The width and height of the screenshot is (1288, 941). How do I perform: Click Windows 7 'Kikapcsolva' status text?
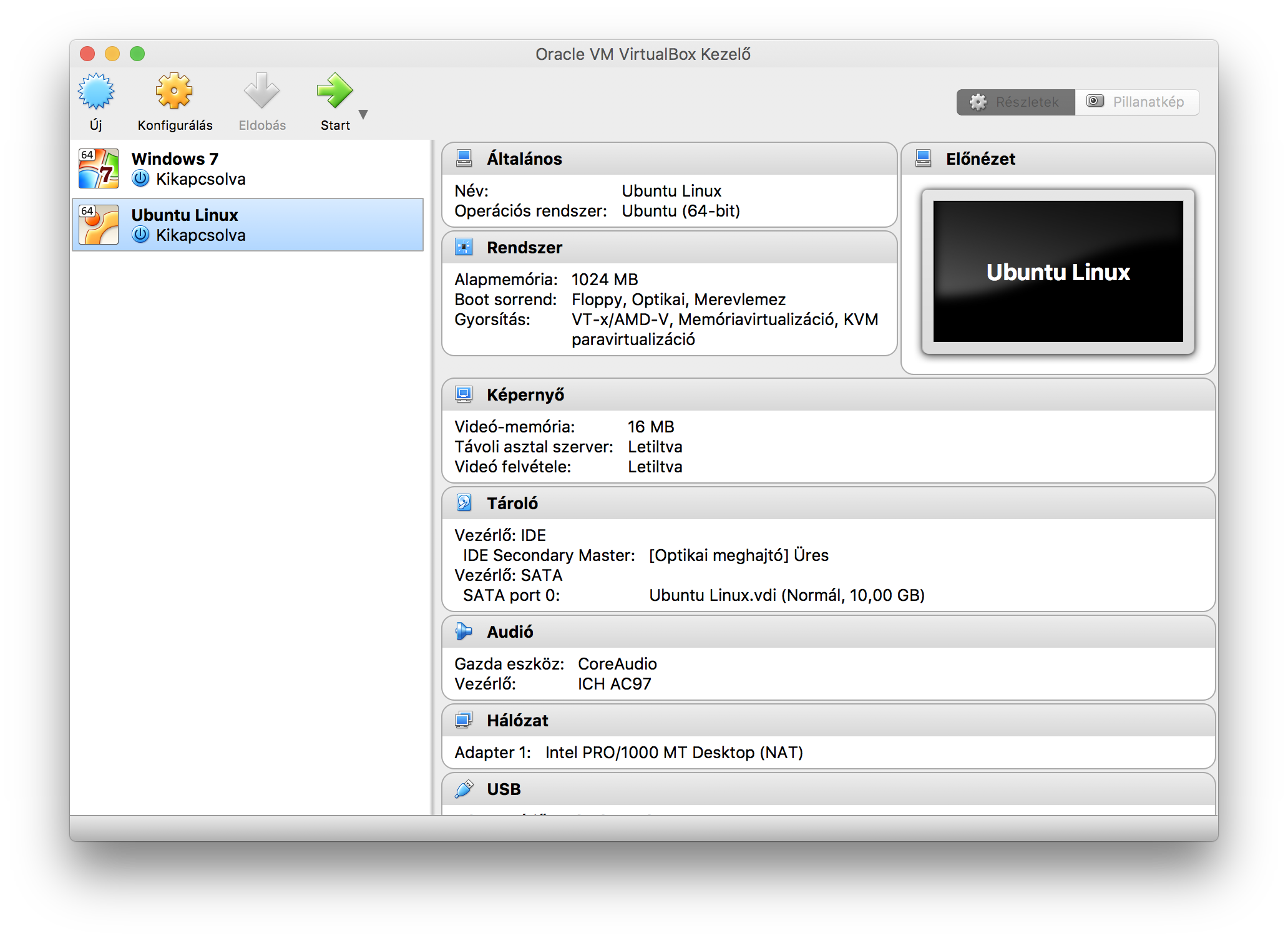[200, 179]
